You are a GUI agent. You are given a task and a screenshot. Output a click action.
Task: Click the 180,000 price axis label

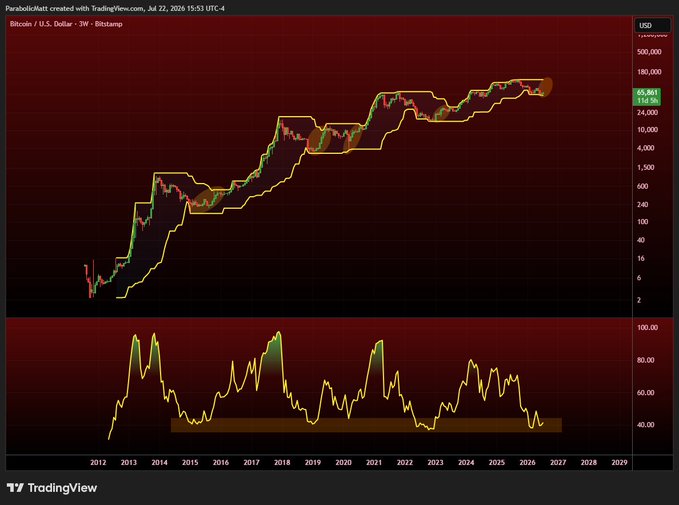pos(649,72)
